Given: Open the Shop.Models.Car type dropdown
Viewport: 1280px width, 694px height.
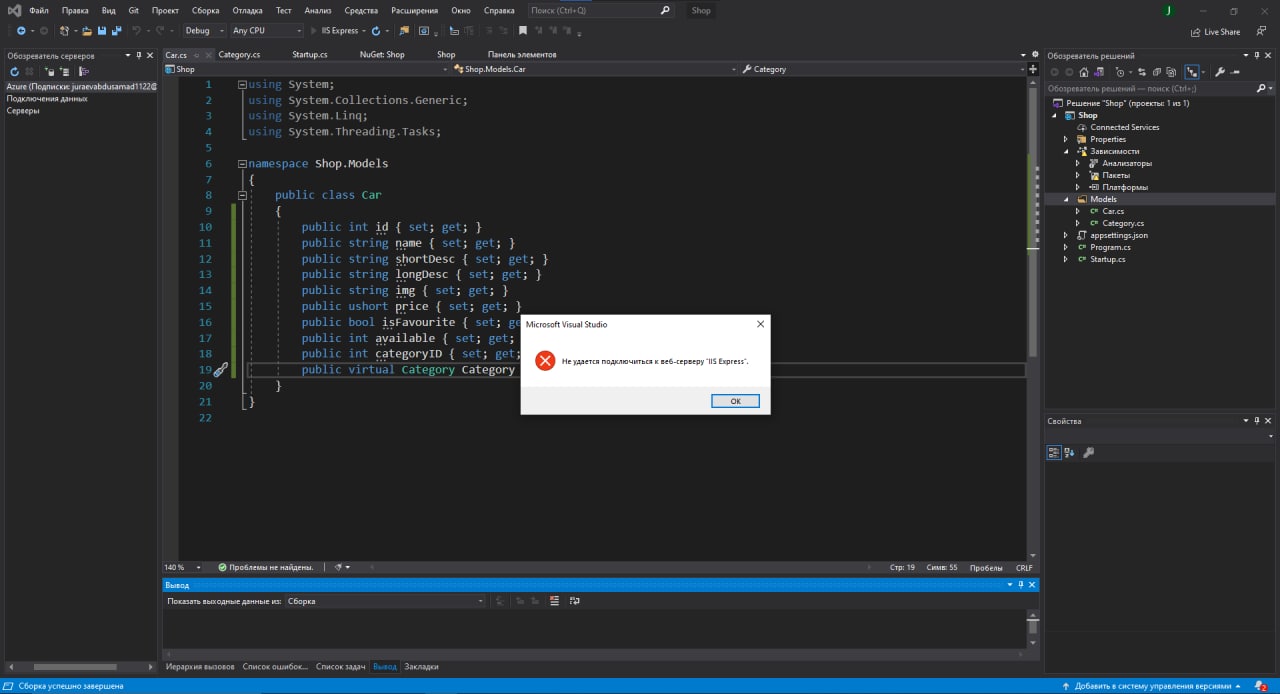Looking at the screenshot, I should click(x=594, y=69).
